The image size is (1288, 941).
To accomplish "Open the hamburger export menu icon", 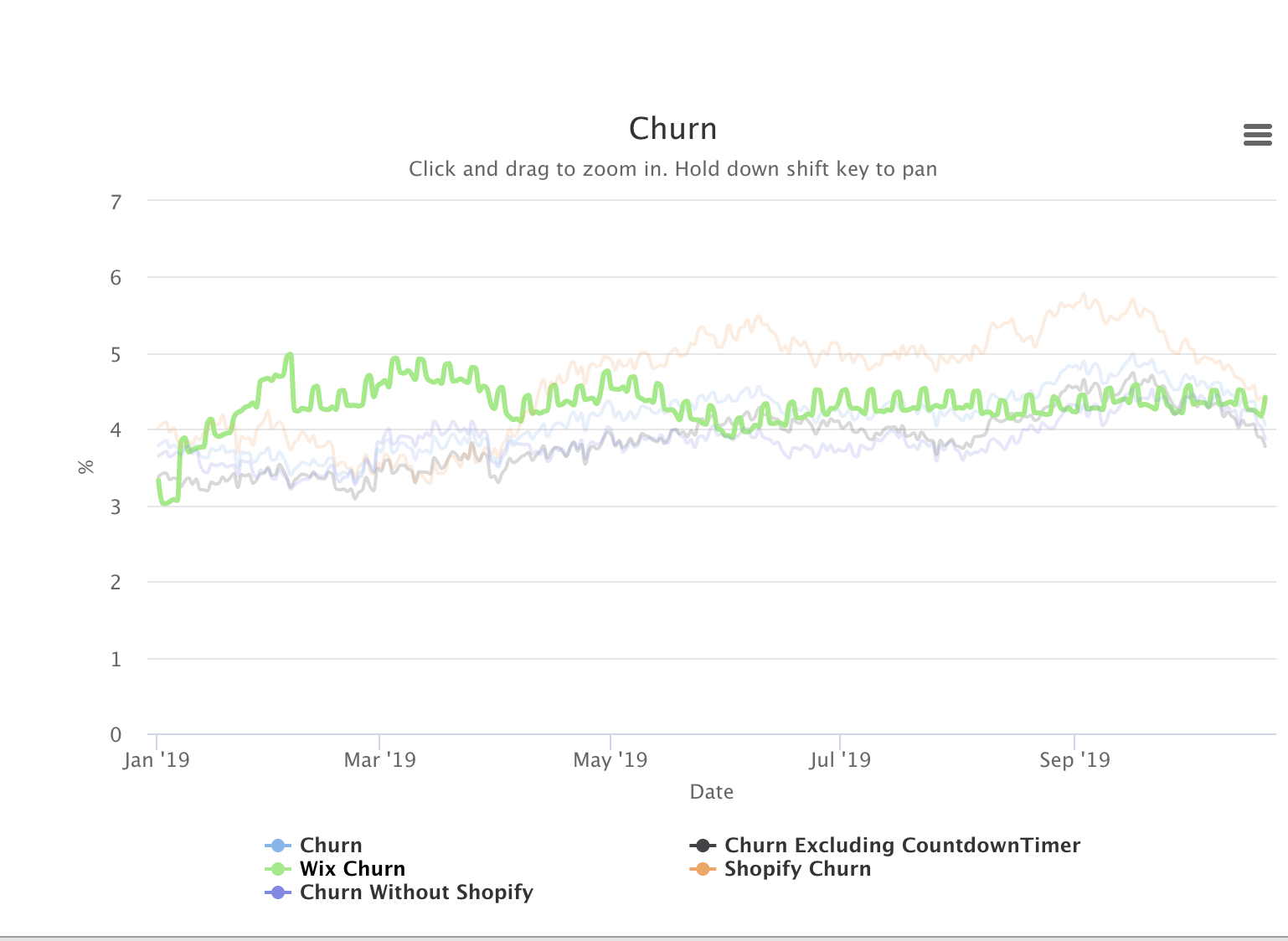I will [1257, 135].
